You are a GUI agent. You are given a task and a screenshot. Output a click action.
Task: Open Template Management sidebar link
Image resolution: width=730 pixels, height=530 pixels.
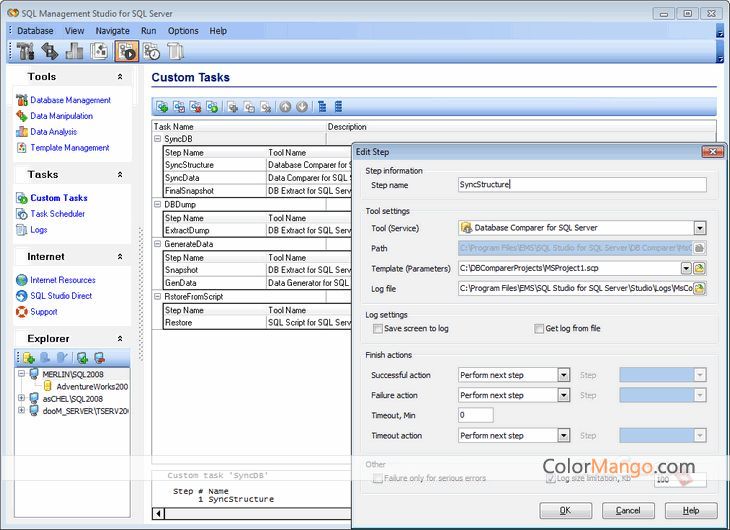coord(70,148)
